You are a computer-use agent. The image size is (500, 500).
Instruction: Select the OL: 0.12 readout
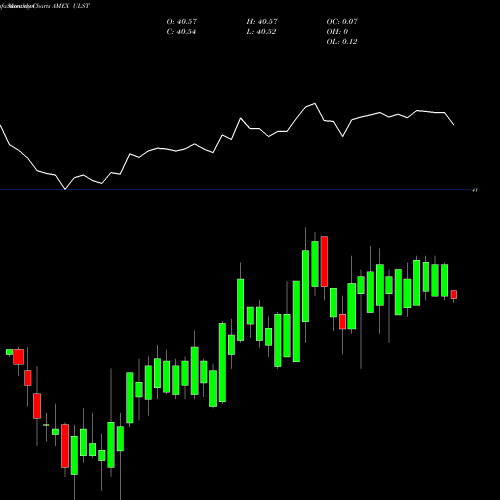pos(342,42)
